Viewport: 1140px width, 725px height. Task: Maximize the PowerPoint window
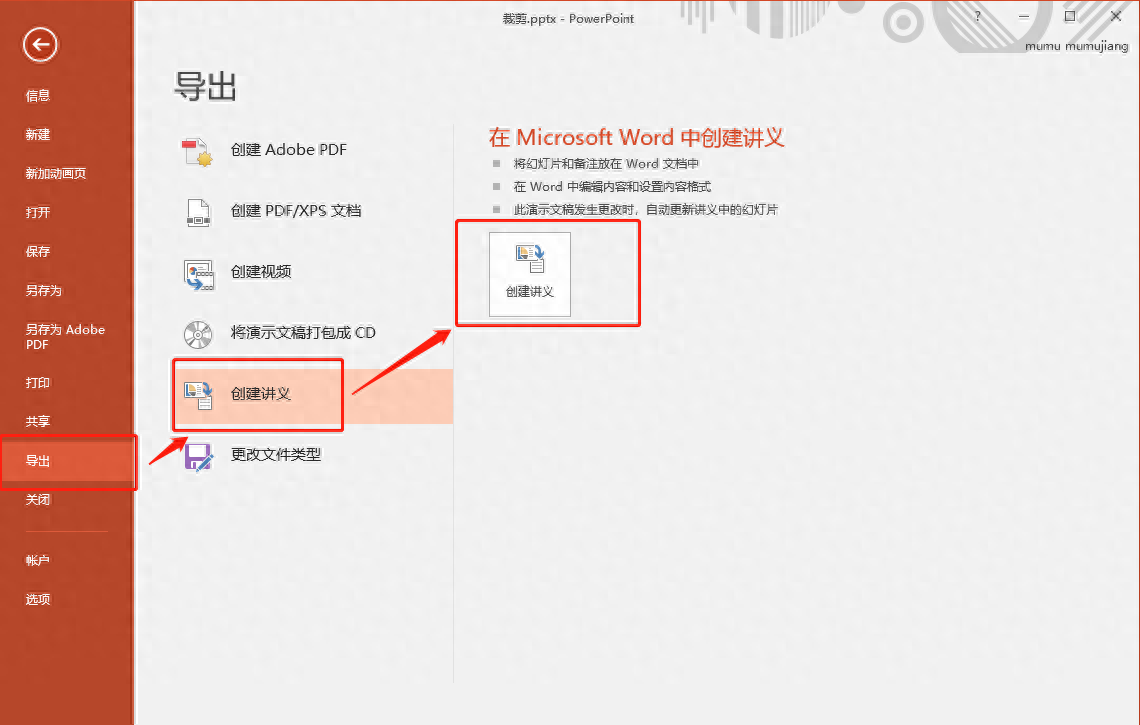coord(1069,16)
